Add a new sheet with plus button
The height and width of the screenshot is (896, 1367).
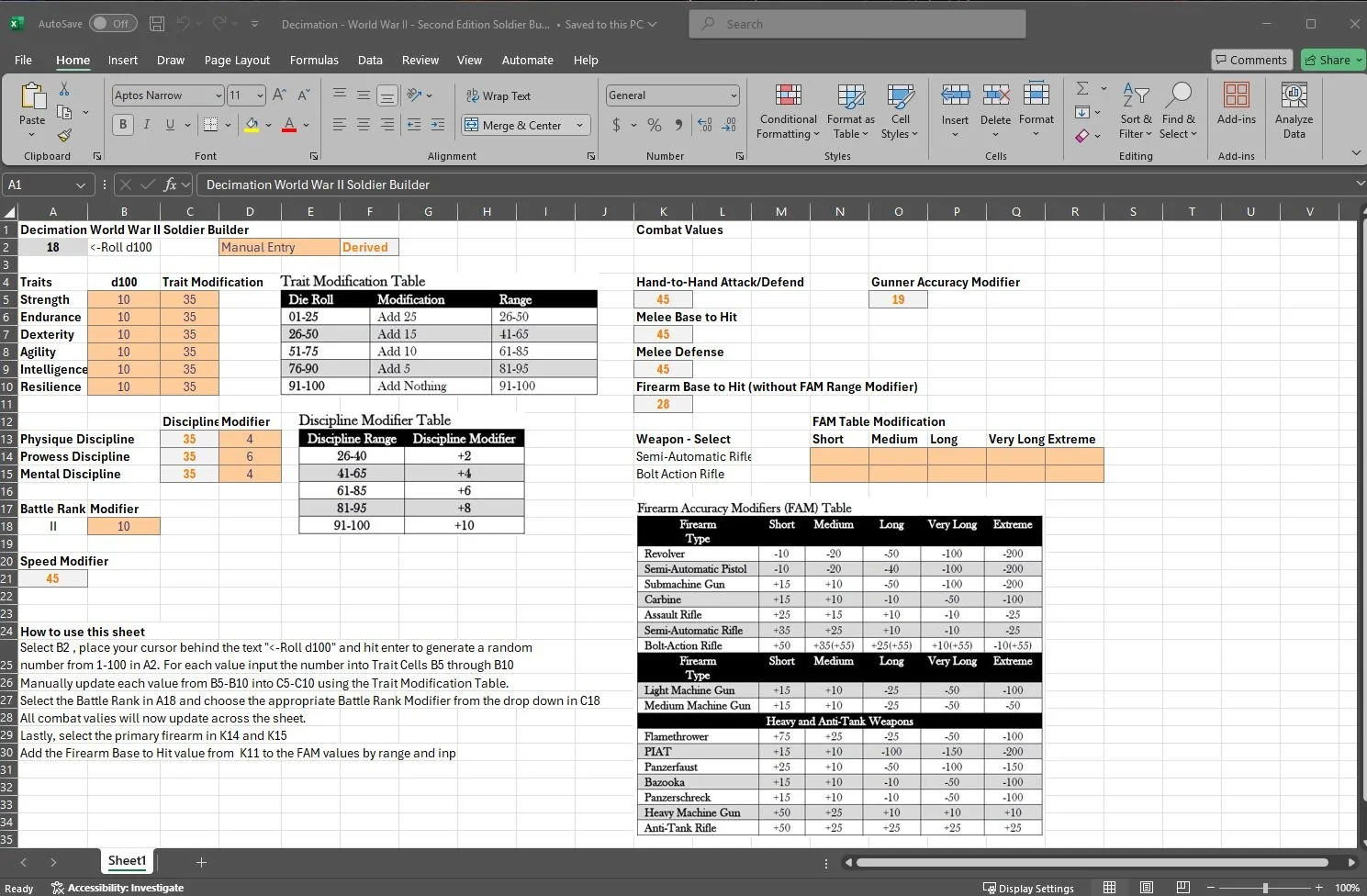pyautogui.click(x=201, y=862)
